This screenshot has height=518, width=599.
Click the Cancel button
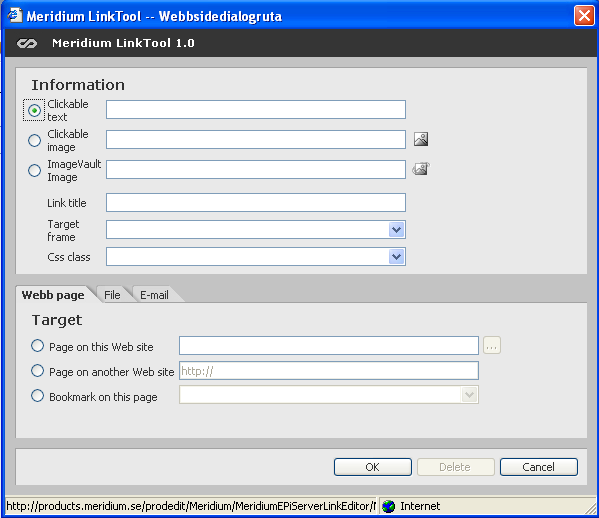[539, 467]
